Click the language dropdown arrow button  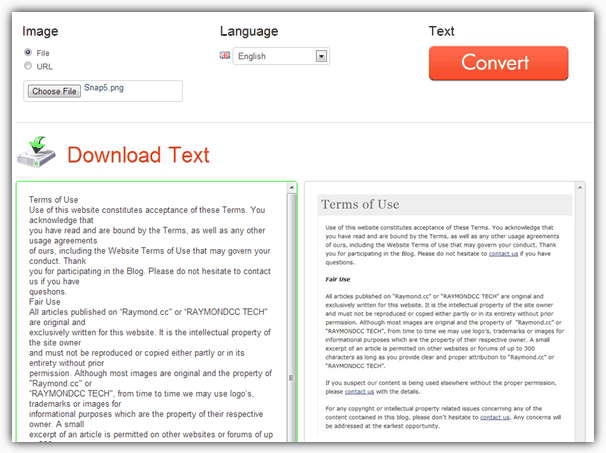pyautogui.click(x=321, y=57)
